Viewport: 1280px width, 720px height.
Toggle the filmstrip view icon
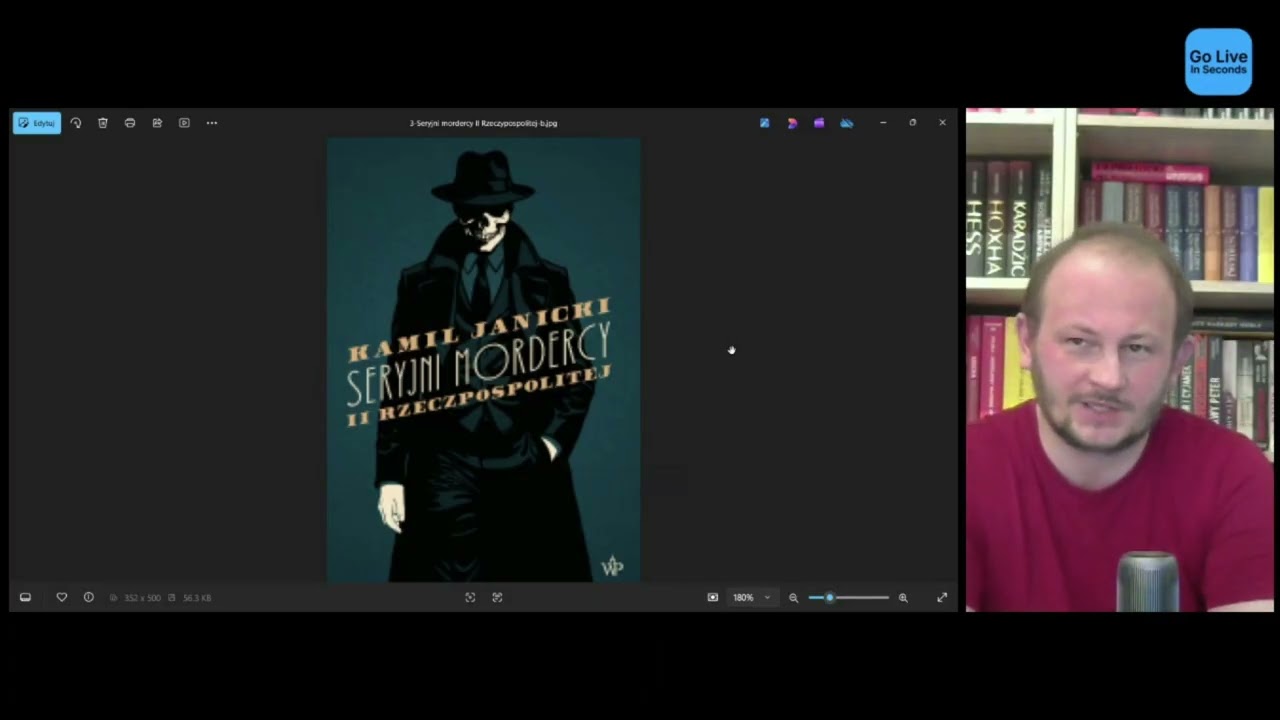(25, 597)
